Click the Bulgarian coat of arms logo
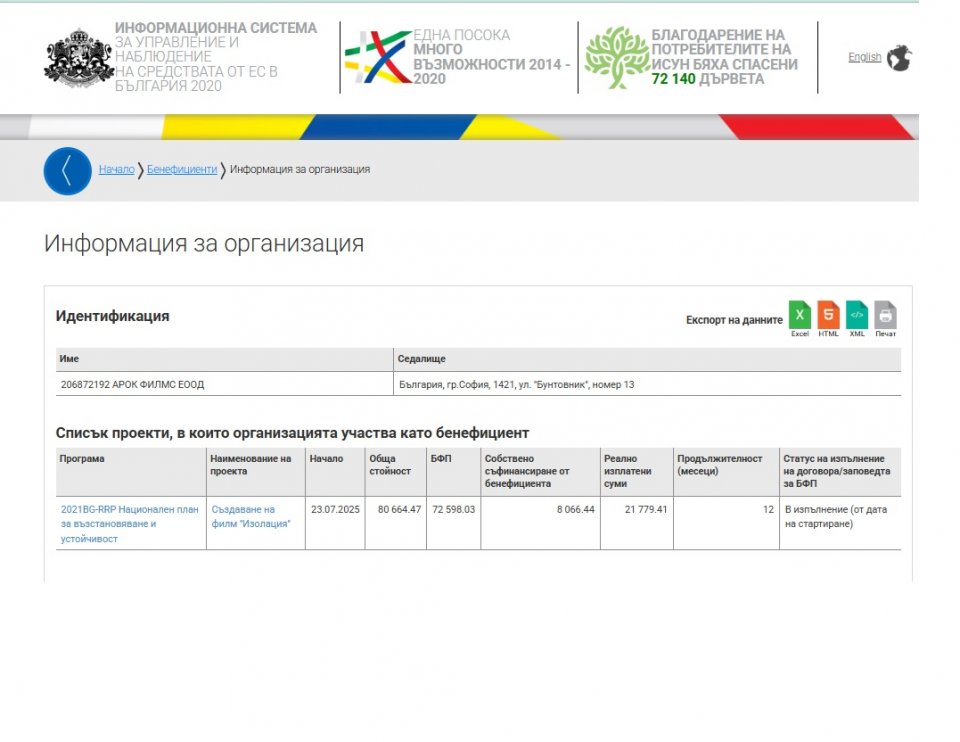The height and width of the screenshot is (742, 960). tap(78, 58)
